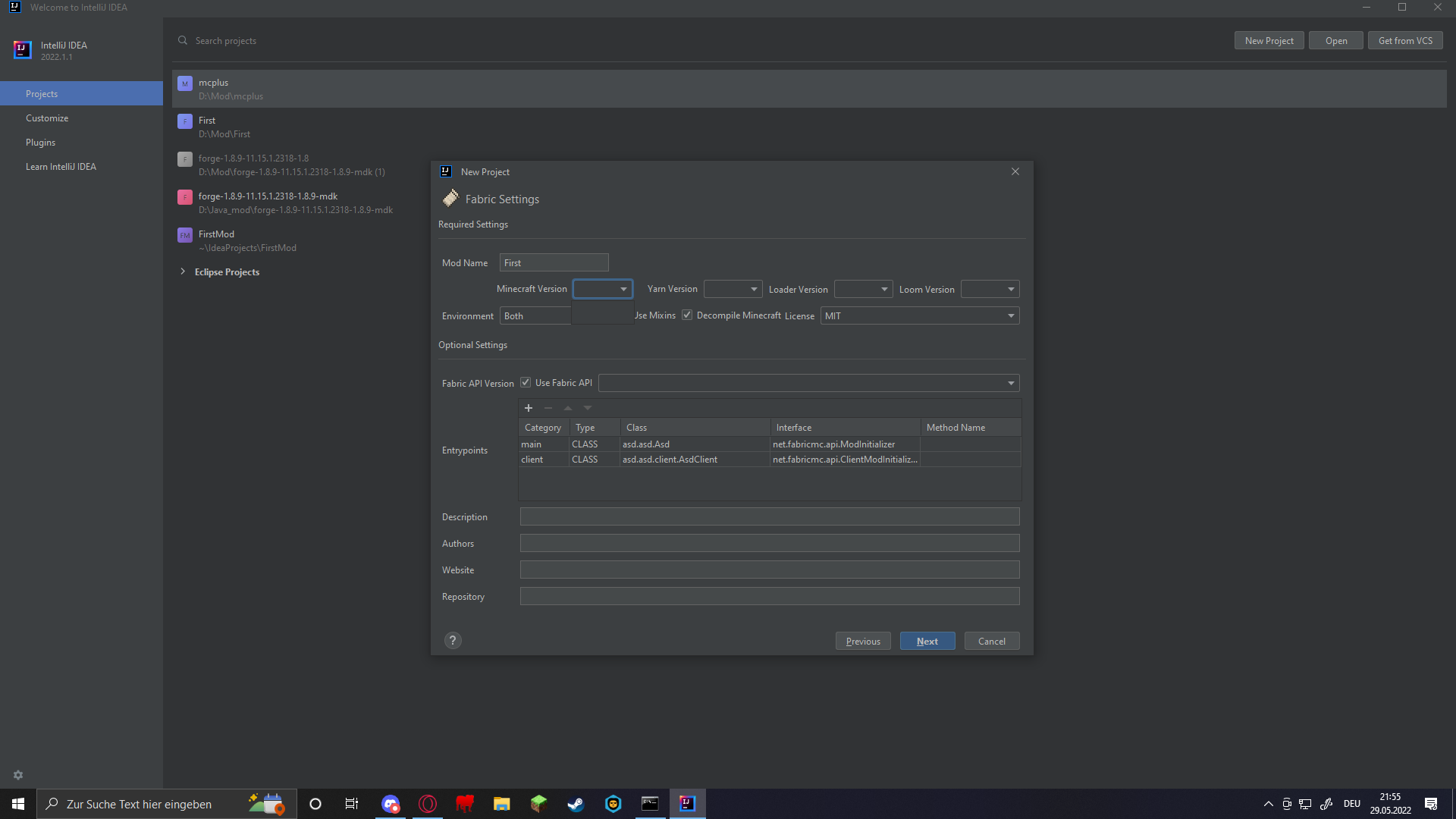Disable the Use Fabric API checkbox
This screenshot has height=819, width=1456.
(x=526, y=382)
